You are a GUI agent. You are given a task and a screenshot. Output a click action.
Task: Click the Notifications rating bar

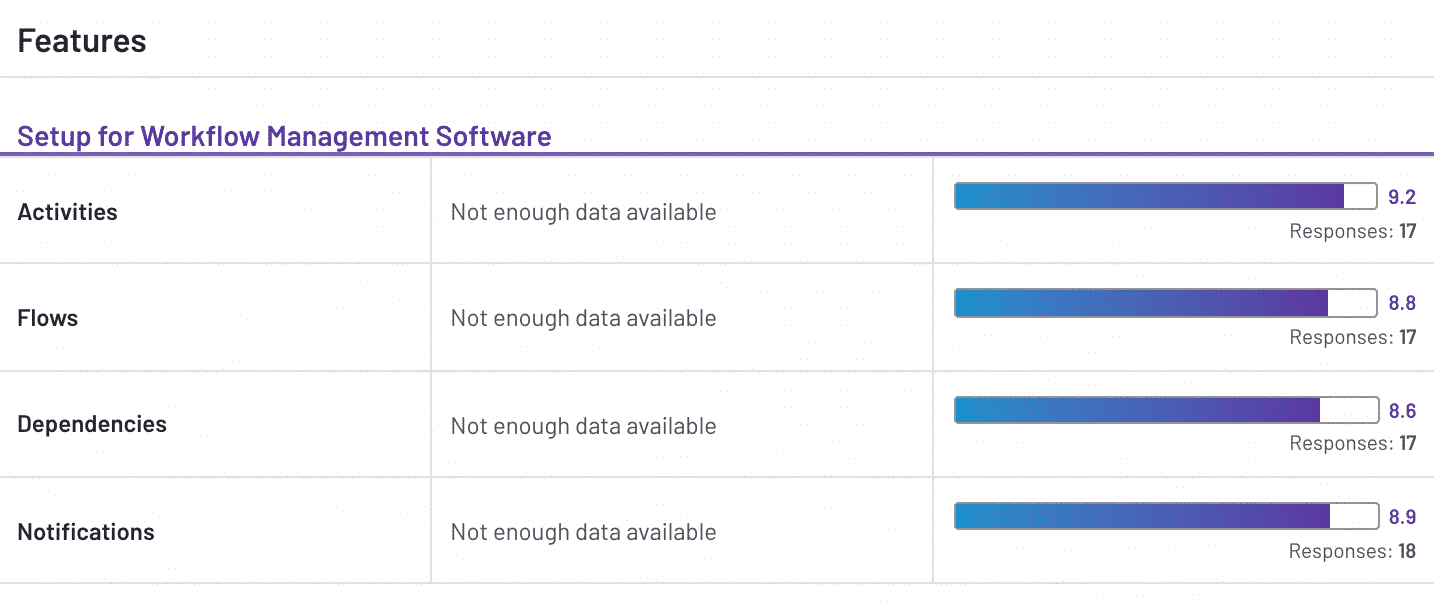point(1166,516)
